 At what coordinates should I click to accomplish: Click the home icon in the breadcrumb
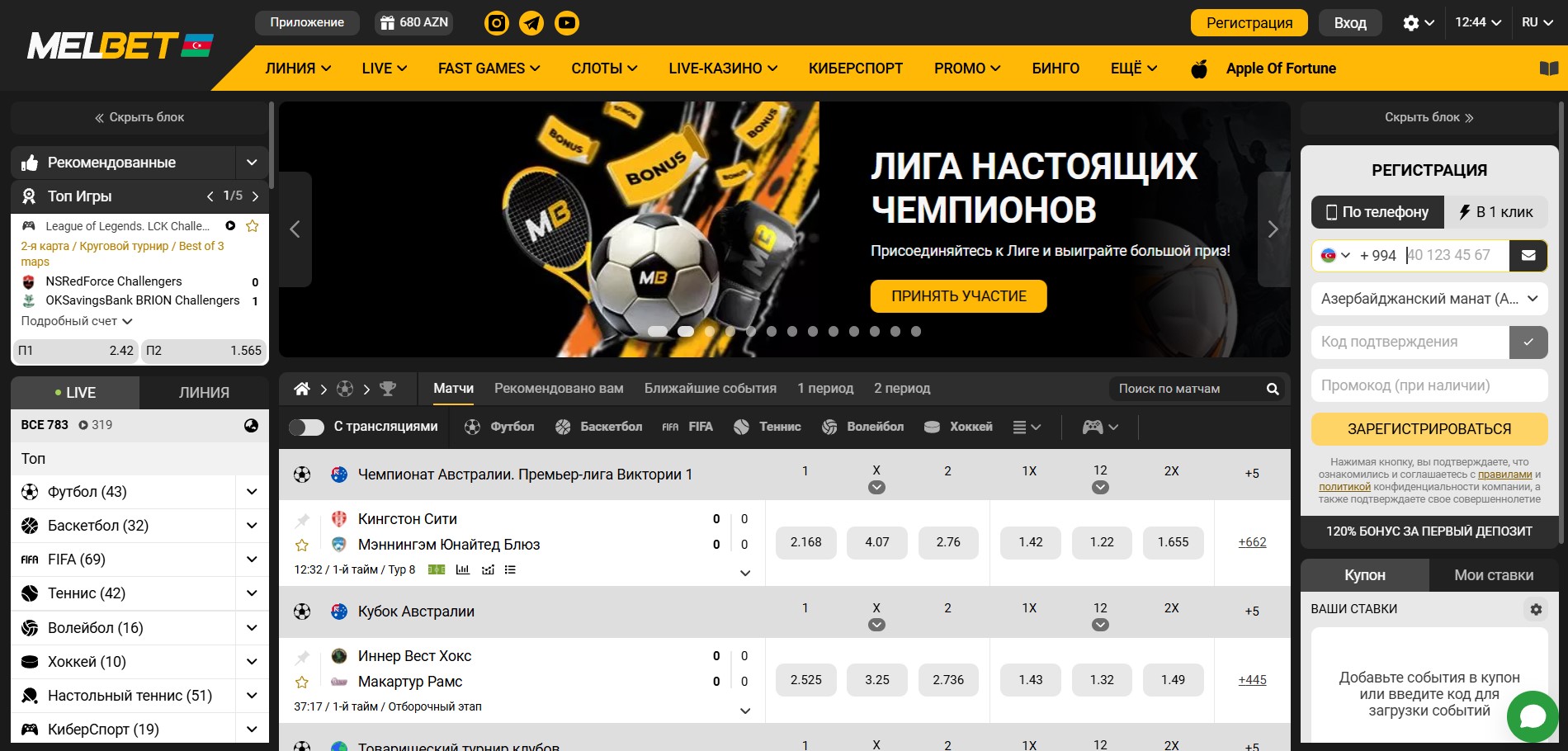[301, 388]
